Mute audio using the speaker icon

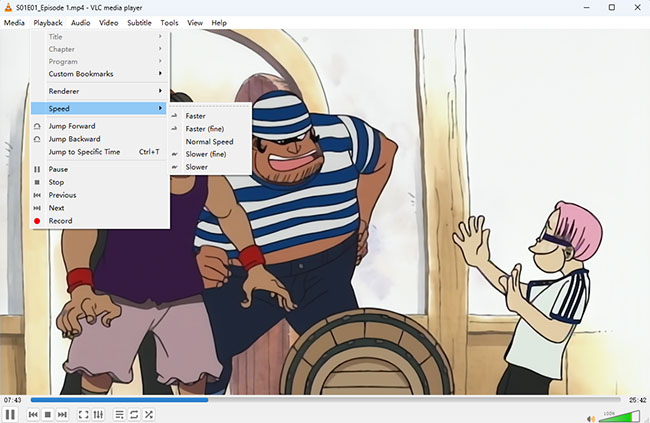(x=591, y=418)
